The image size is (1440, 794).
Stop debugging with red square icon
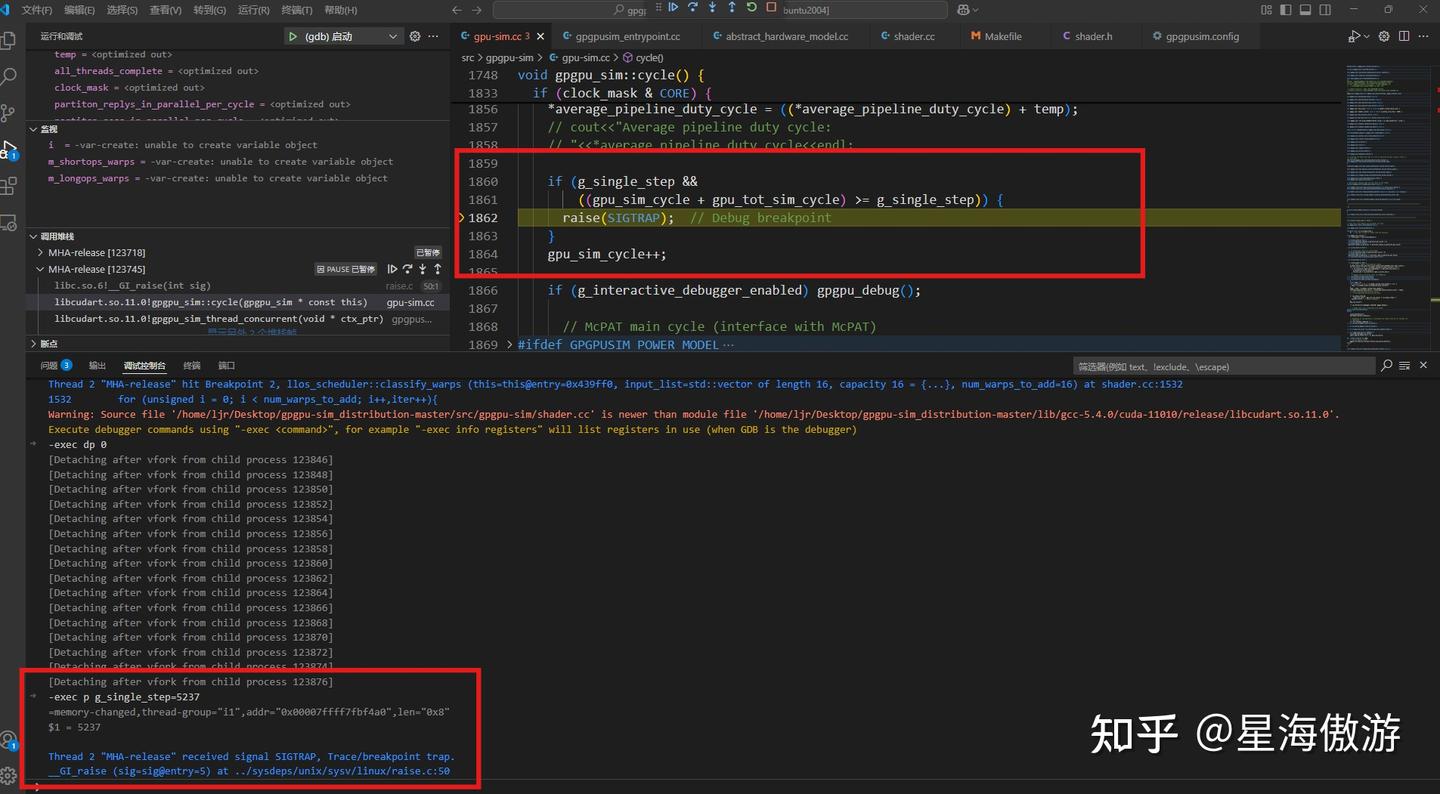tap(771, 8)
